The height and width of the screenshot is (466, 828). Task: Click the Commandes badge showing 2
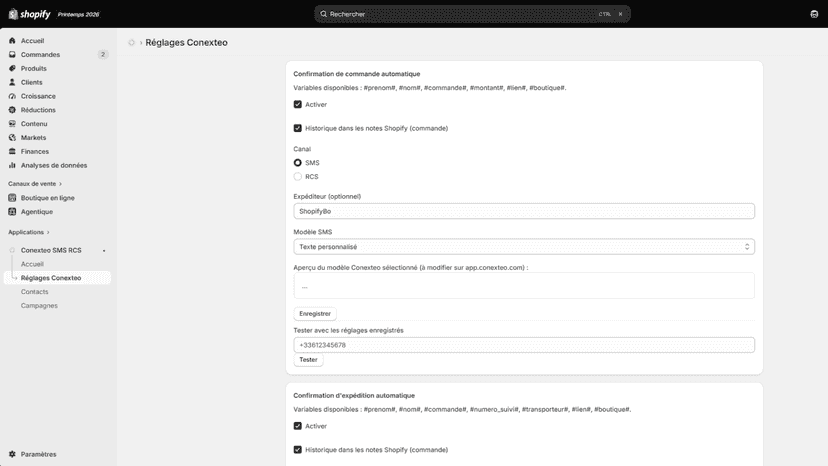pyautogui.click(x=103, y=54)
